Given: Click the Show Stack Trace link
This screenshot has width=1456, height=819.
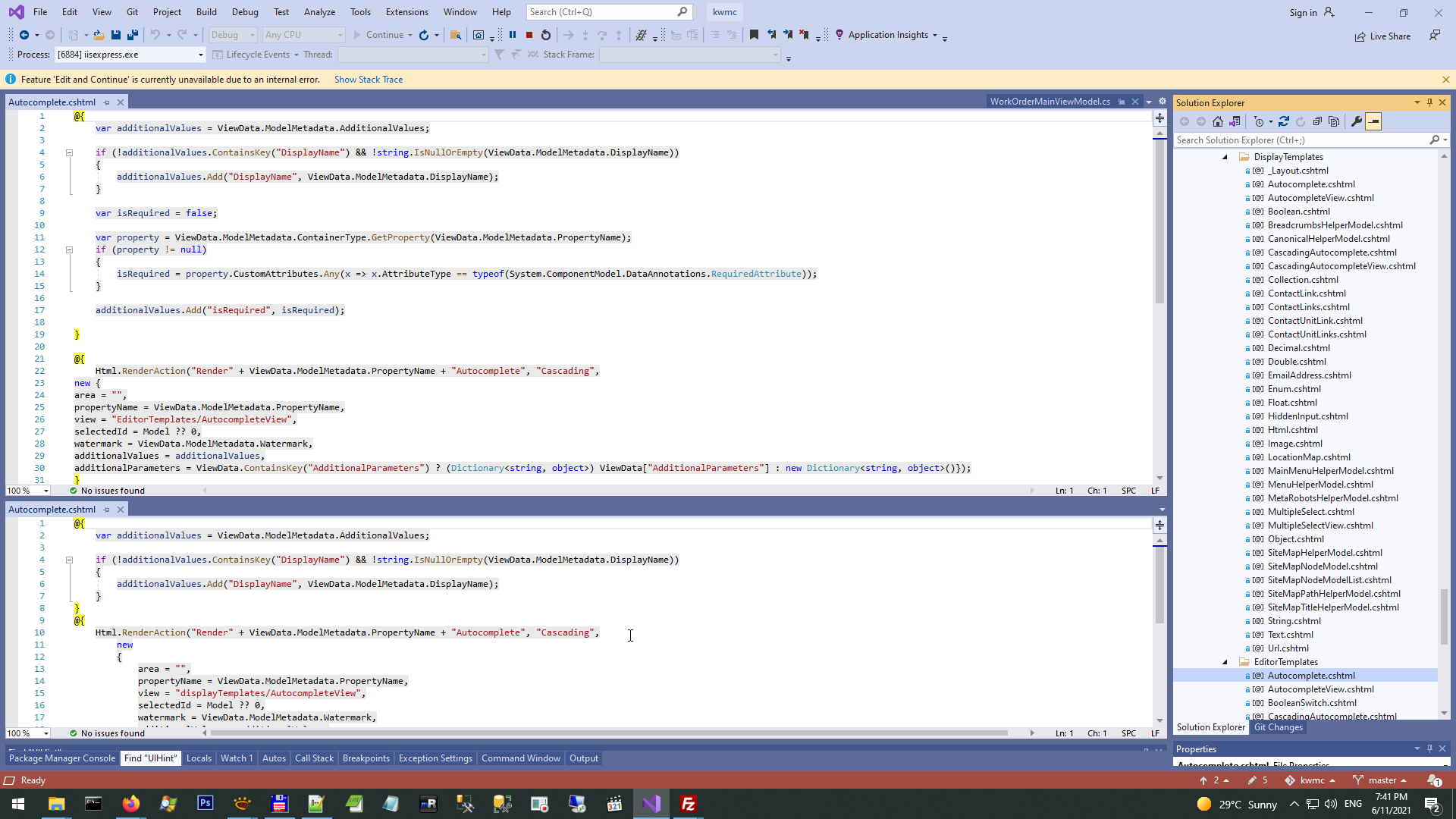Looking at the screenshot, I should [369, 80].
